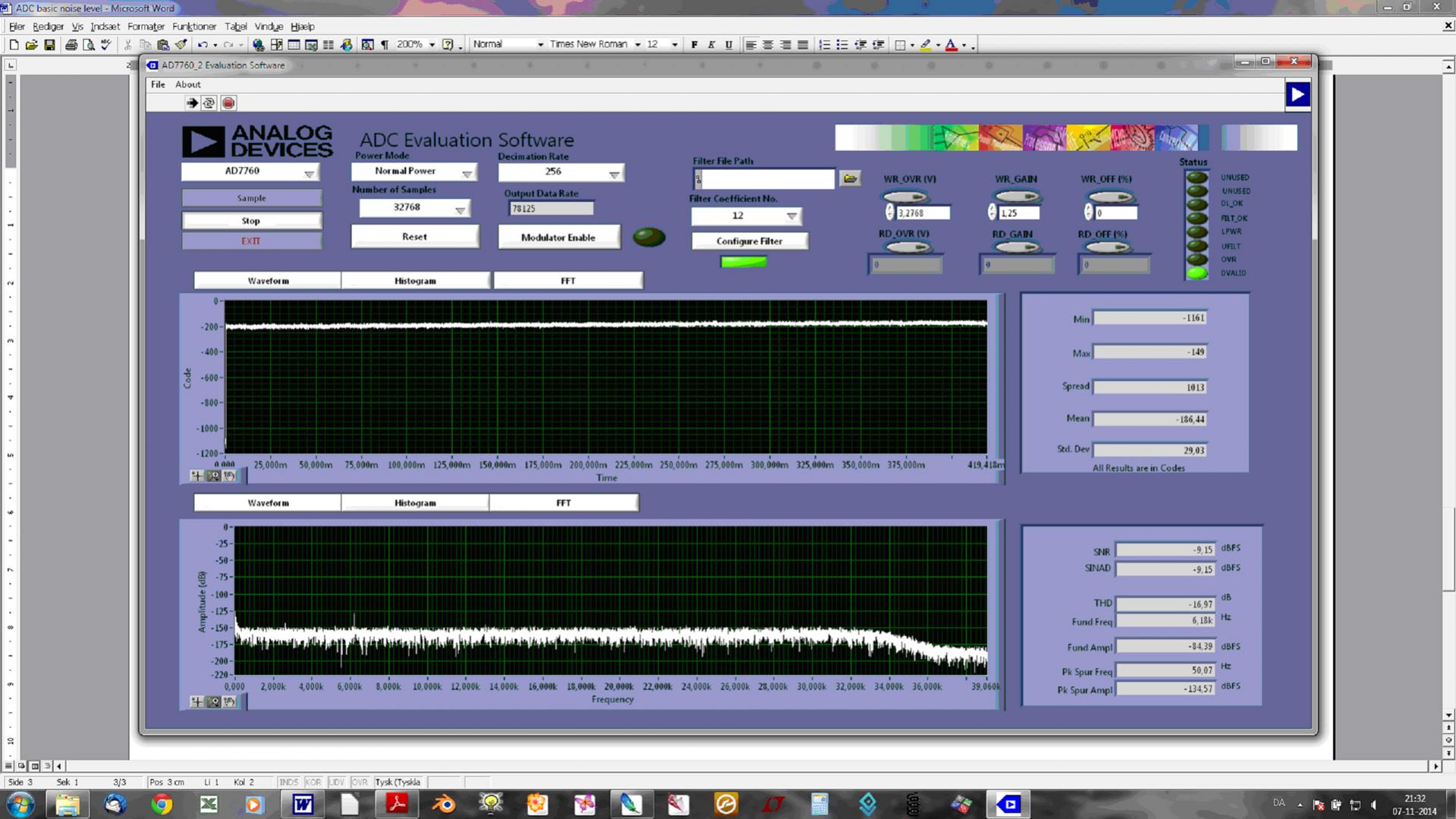Click the waveform graph cursor crosshair tool
The image size is (1456, 819).
[x=197, y=476]
